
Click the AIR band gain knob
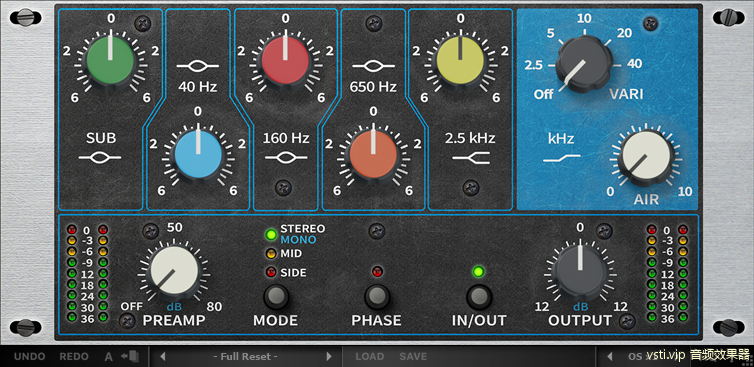pos(645,158)
